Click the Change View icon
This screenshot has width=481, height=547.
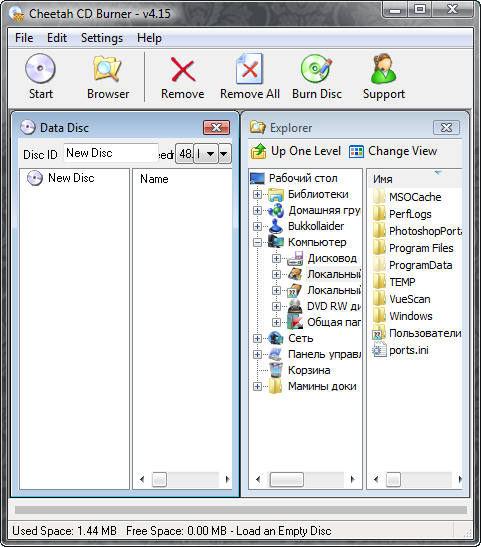tap(356, 151)
